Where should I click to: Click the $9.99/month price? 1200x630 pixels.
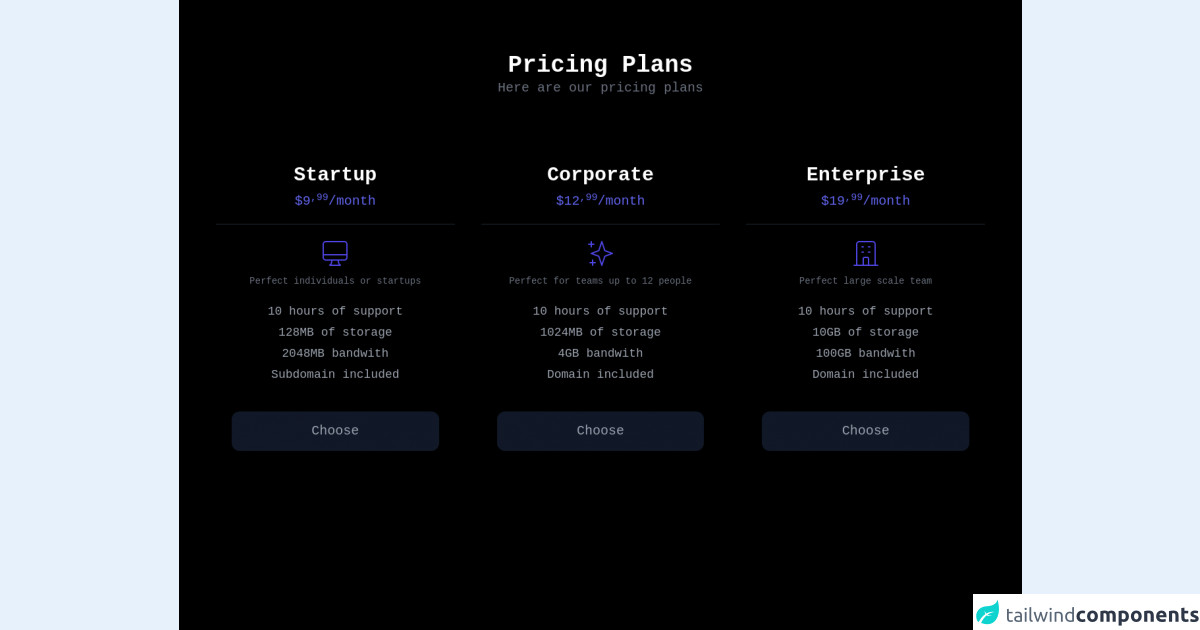click(335, 201)
